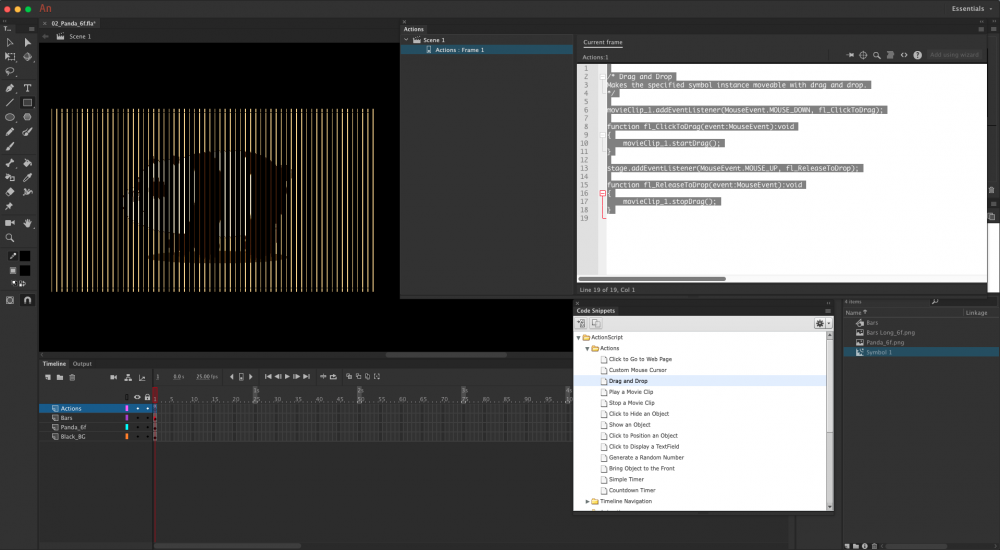Select the Width tool
The width and height of the screenshot is (1000, 550).
pyautogui.click(x=27, y=192)
